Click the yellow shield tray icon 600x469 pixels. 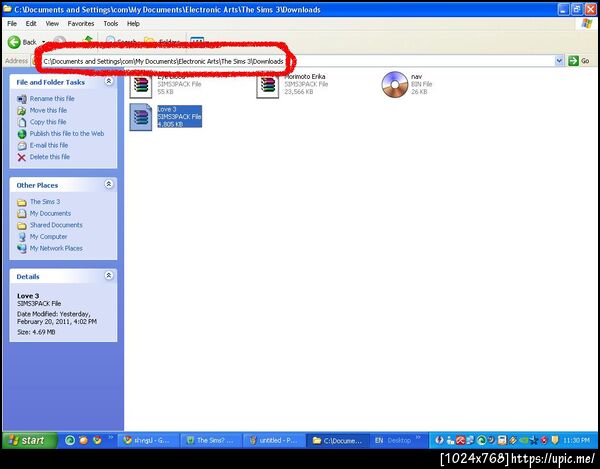point(555,440)
